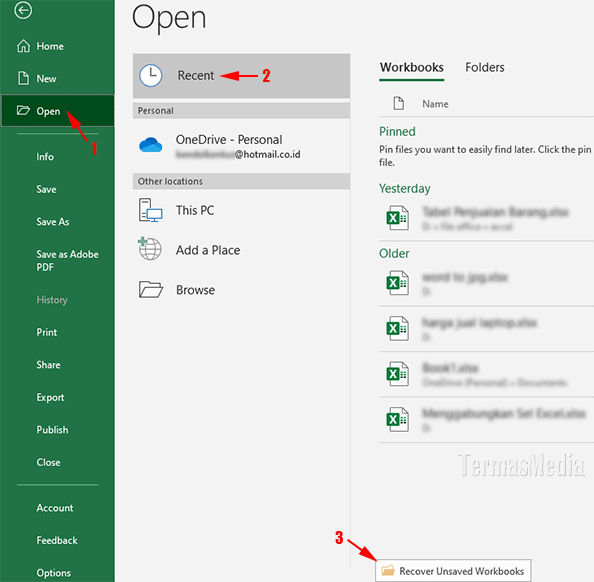This screenshot has width=594, height=582.
Task: Click the Excel icon under Yesterday
Action: point(397,217)
